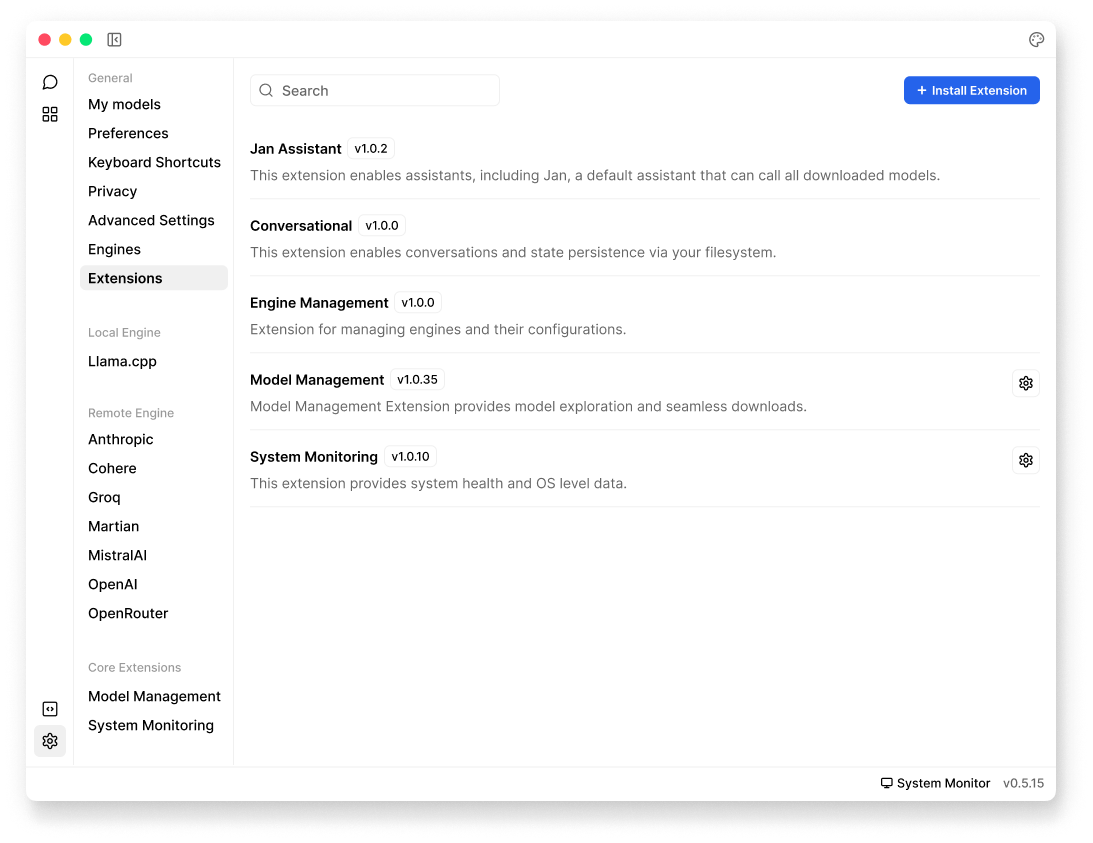Open the theme palette icon
1093x843 pixels.
coord(1036,40)
